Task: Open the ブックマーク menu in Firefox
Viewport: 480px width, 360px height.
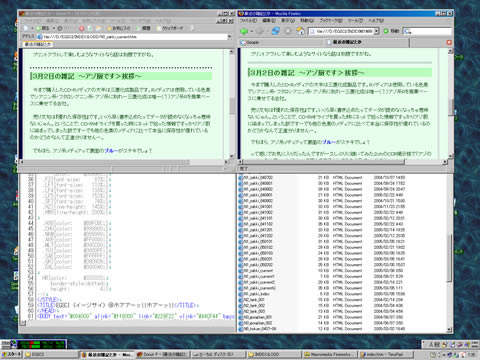Action: pos(331,21)
